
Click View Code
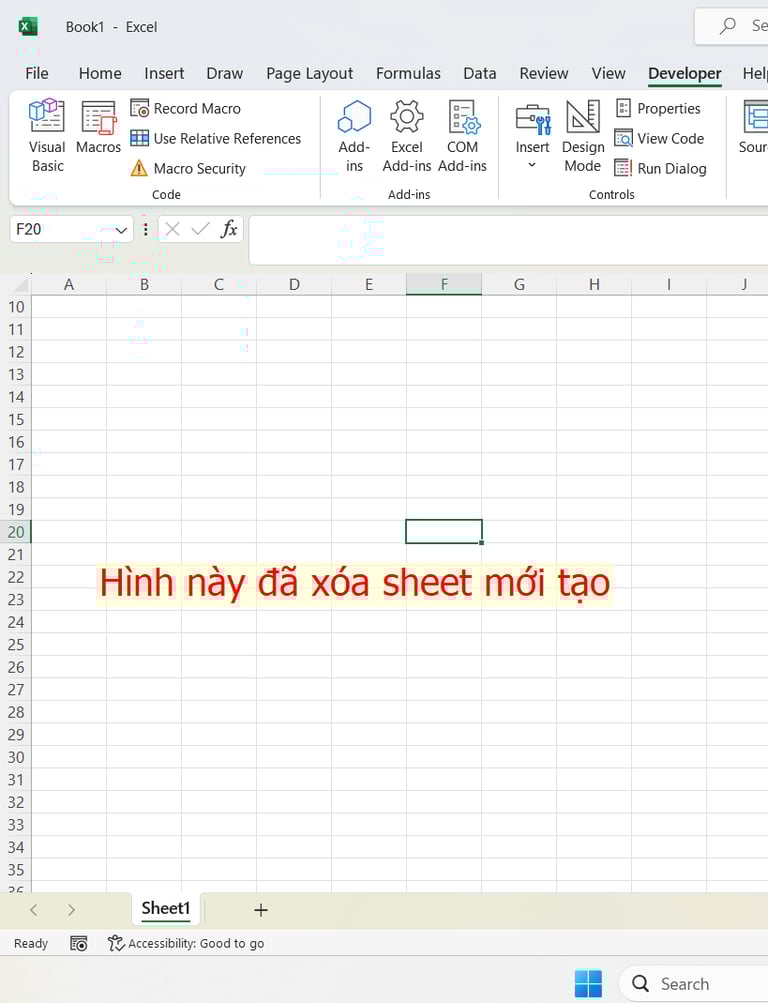[x=659, y=139]
